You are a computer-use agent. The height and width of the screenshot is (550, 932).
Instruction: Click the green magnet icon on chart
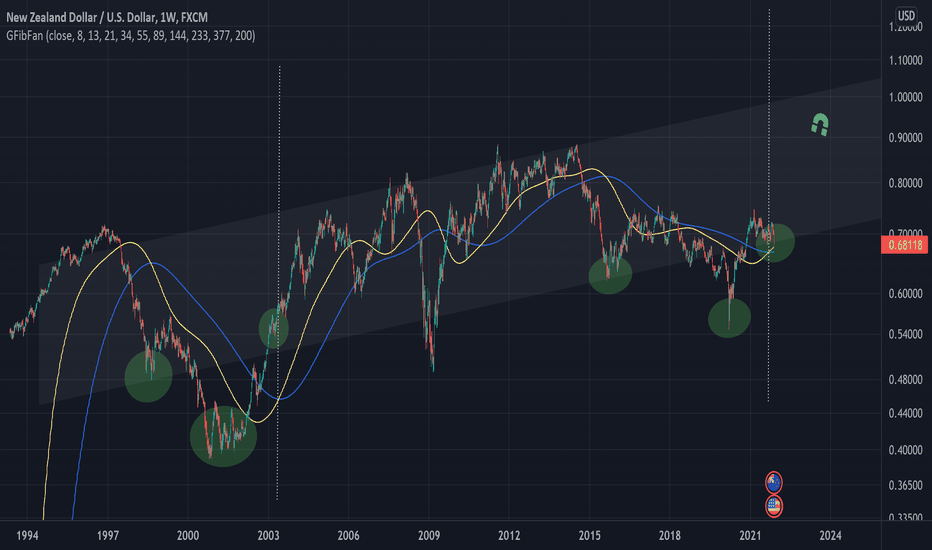pos(820,125)
